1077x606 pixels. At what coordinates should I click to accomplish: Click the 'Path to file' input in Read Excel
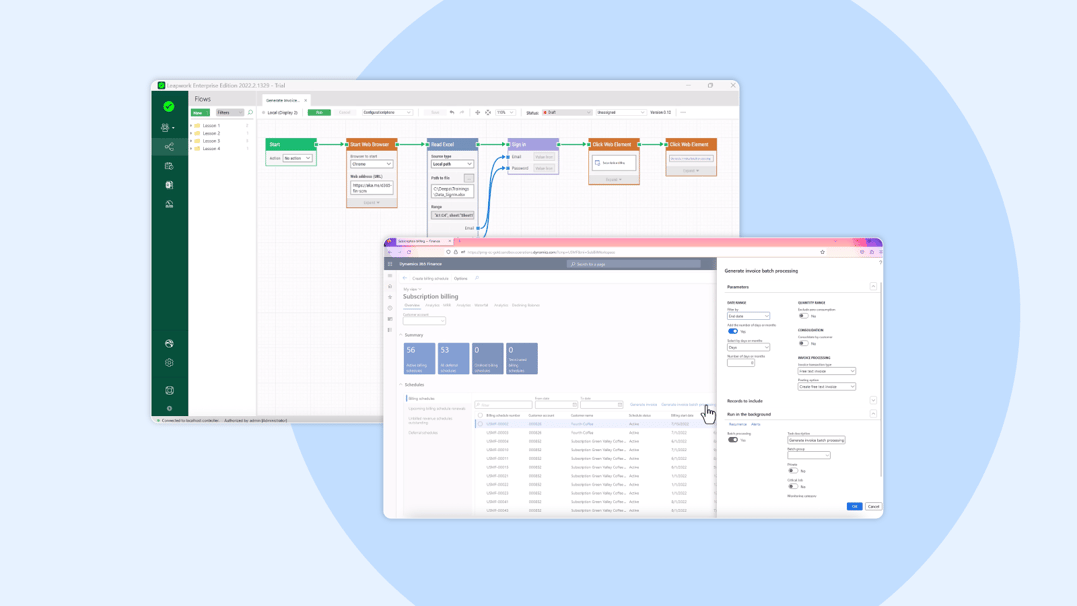pos(453,191)
